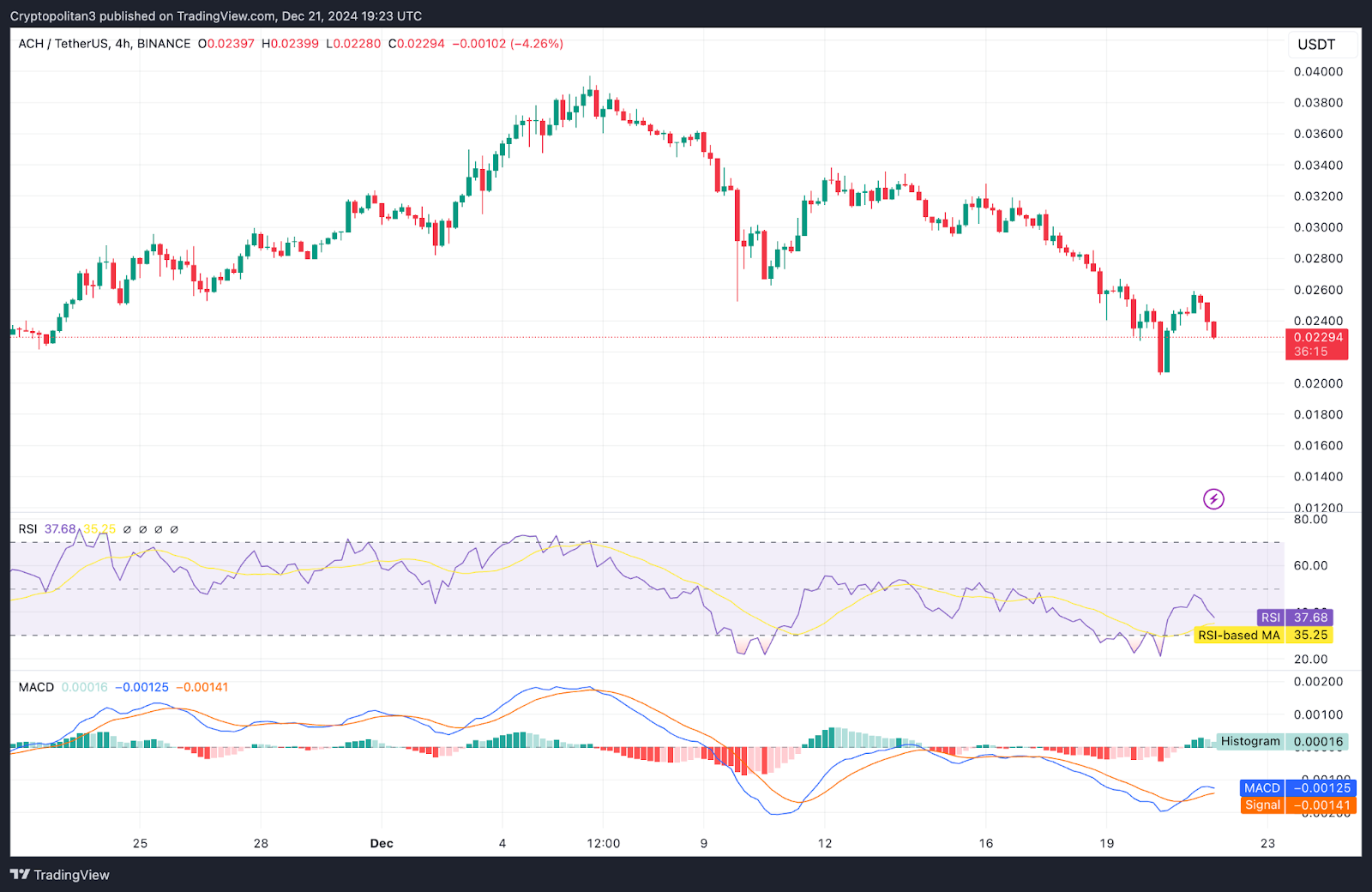
Task: Click the low value L0.02280
Action: pyautogui.click(x=353, y=44)
